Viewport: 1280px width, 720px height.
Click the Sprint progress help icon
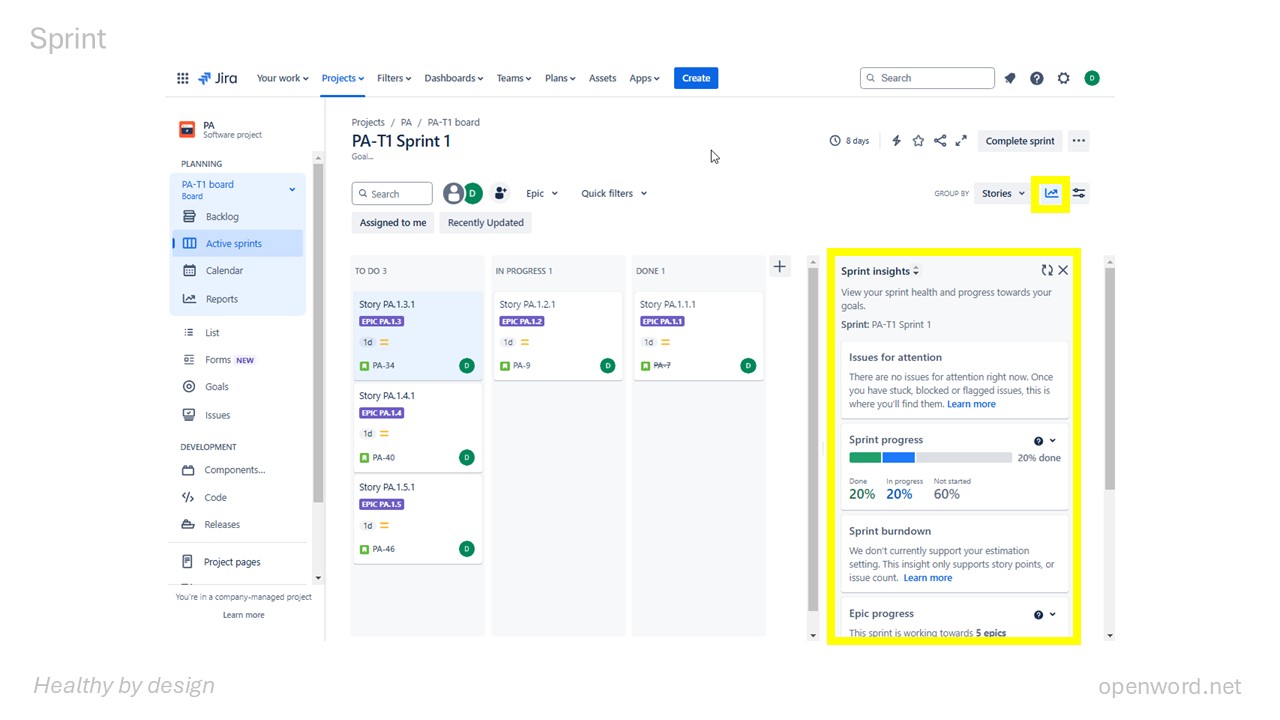[x=1038, y=441]
